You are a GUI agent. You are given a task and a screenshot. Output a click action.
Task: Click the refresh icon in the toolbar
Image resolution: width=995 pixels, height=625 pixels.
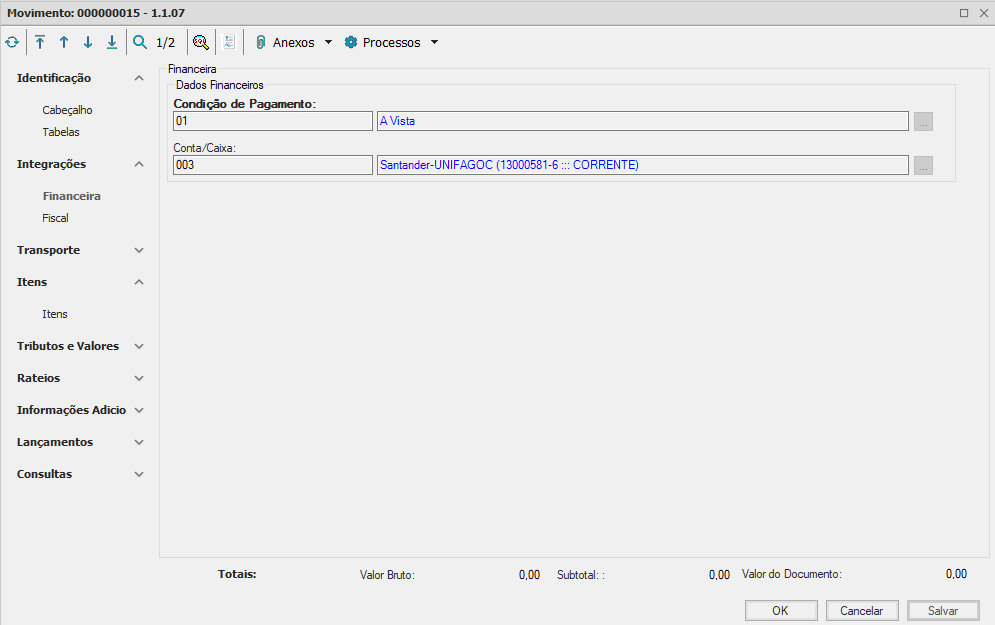pos(12,43)
